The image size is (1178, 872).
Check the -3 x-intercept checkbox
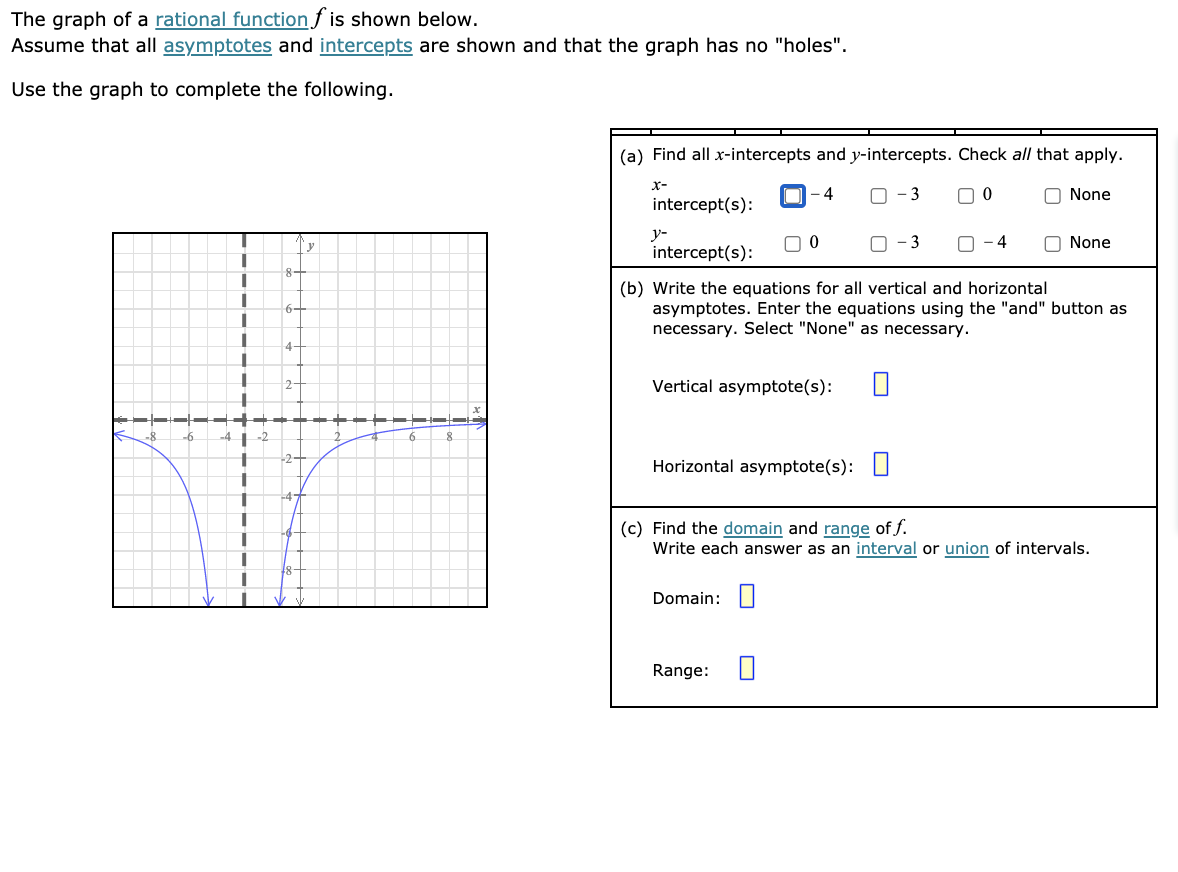(879, 195)
